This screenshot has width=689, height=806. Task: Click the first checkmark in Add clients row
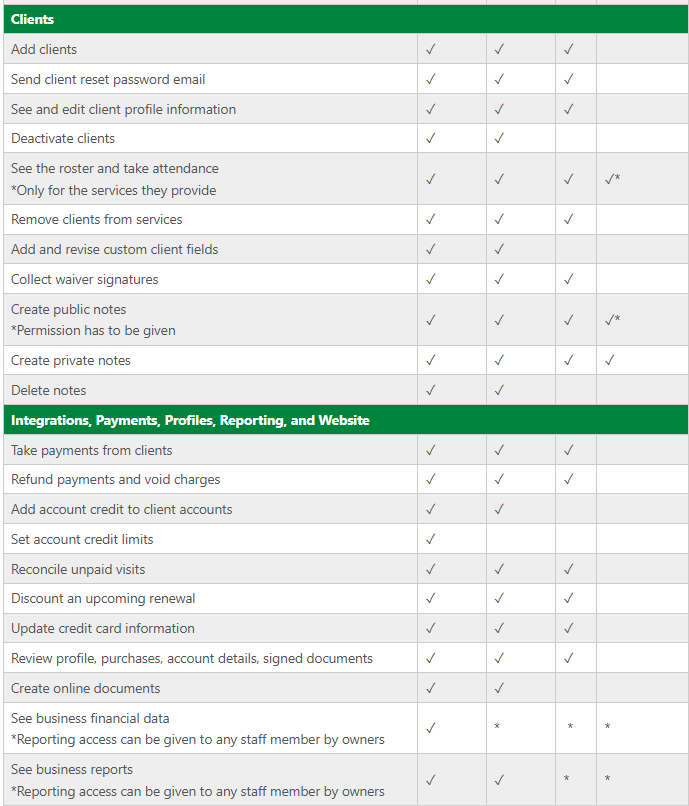tap(431, 49)
